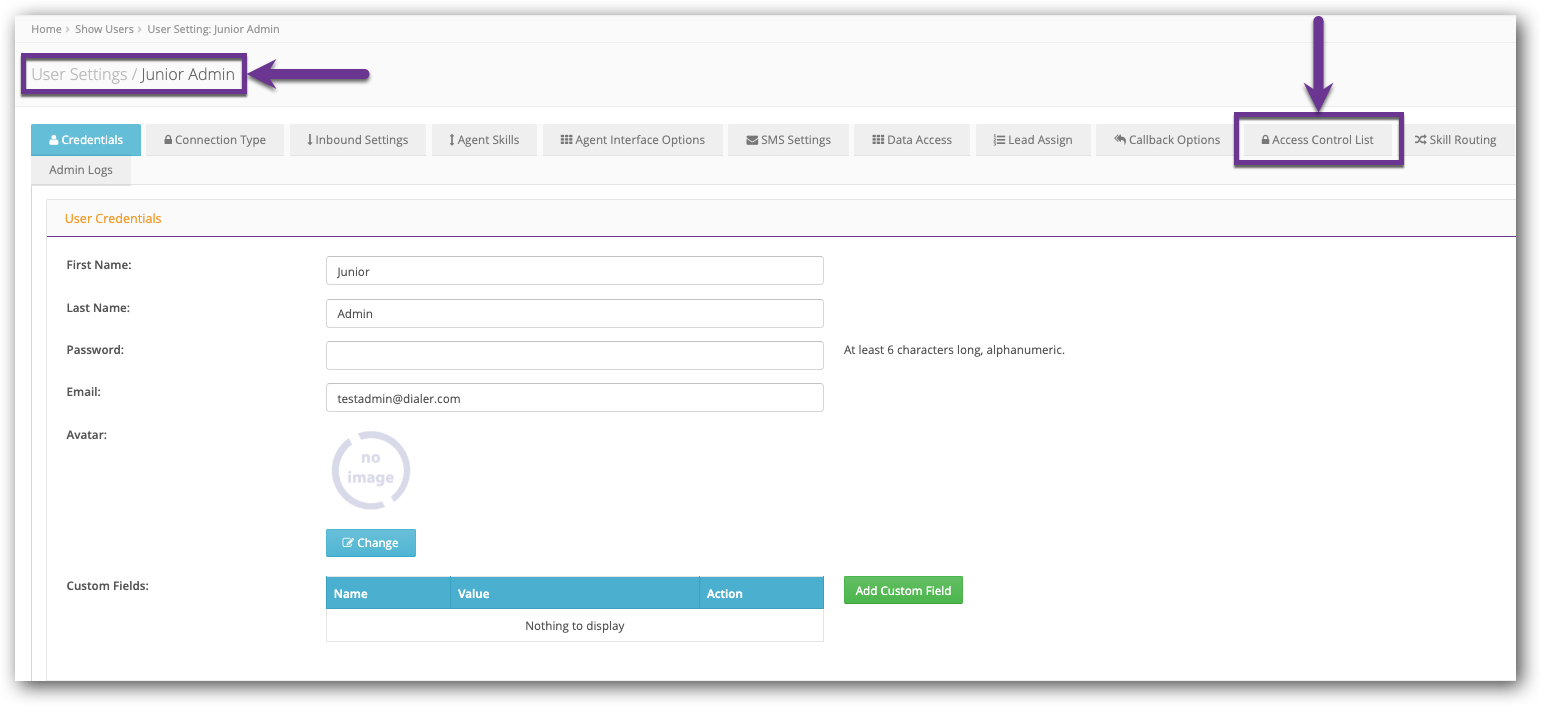Open the Inbound Settings tab

pos(357,140)
